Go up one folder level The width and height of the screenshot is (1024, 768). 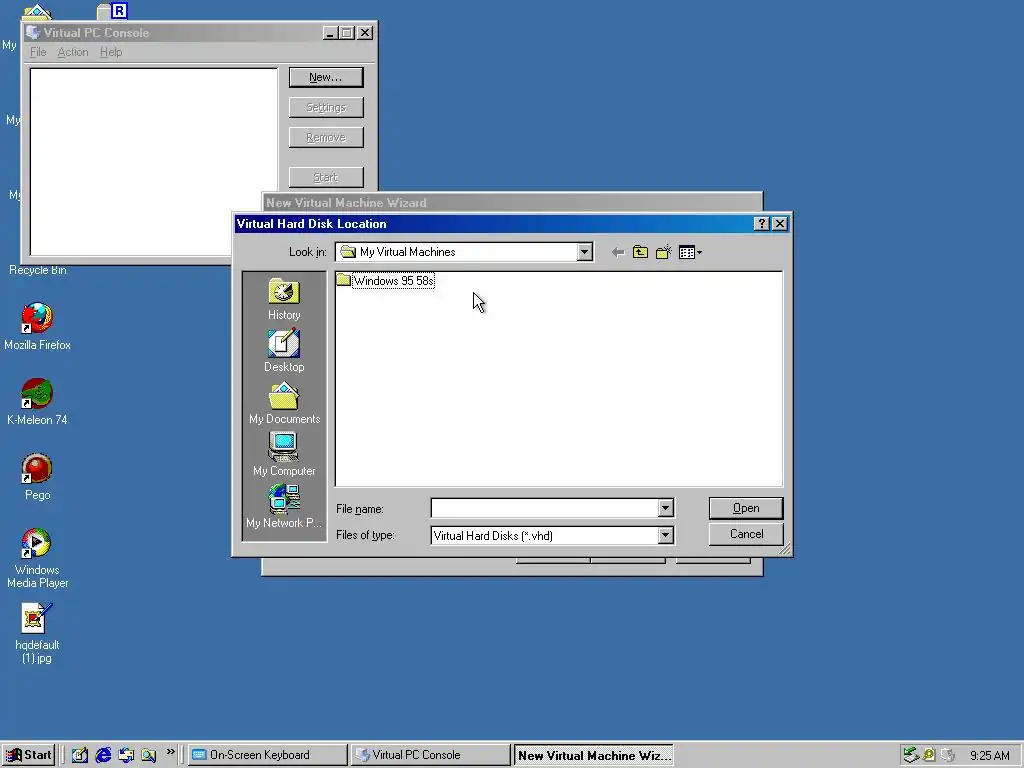pyautogui.click(x=640, y=252)
